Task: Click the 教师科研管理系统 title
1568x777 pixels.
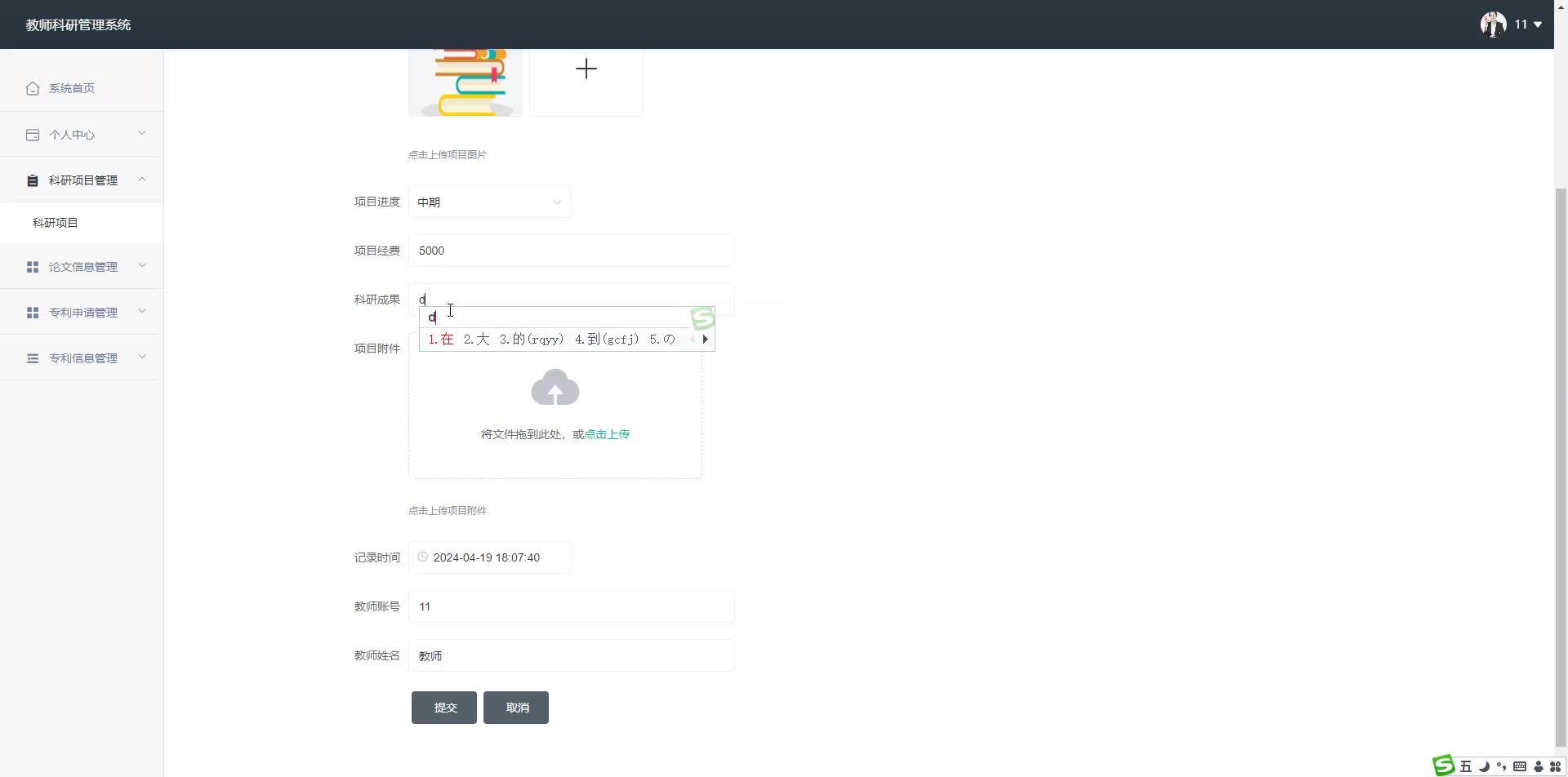Action: [x=78, y=24]
